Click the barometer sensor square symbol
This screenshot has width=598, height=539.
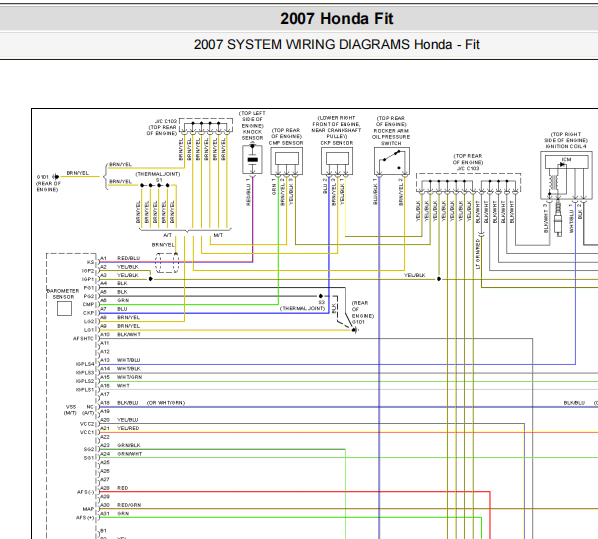(x=64, y=309)
